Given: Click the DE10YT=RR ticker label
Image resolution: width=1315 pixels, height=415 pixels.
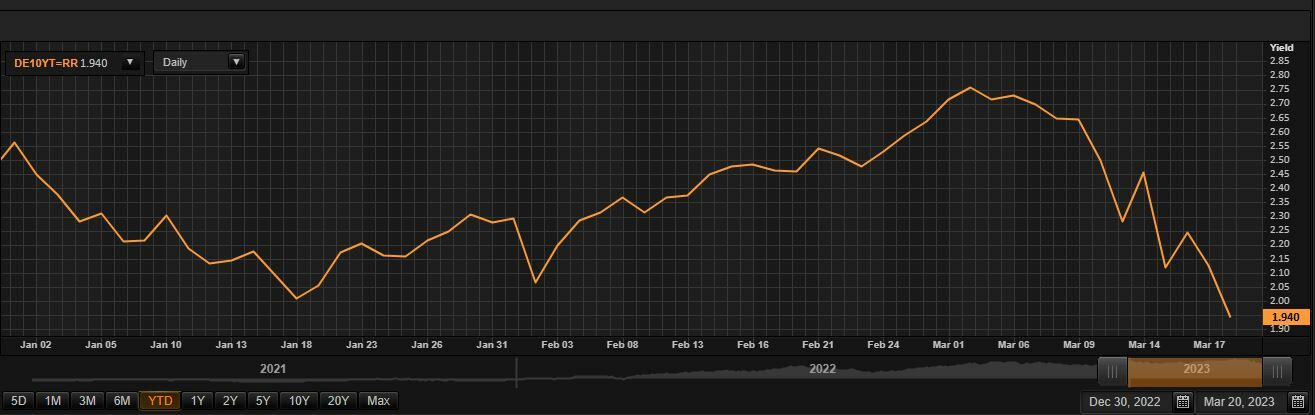Looking at the screenshot, I should pyautogui.click(x=46, y=62).
